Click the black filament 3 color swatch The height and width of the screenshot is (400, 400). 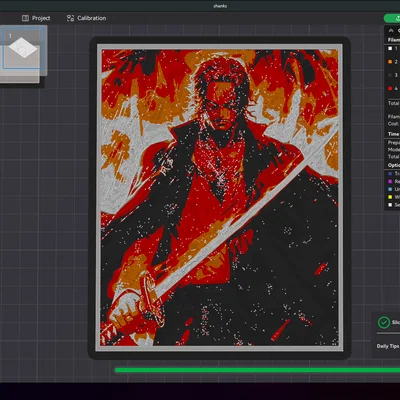coord(390,75)
